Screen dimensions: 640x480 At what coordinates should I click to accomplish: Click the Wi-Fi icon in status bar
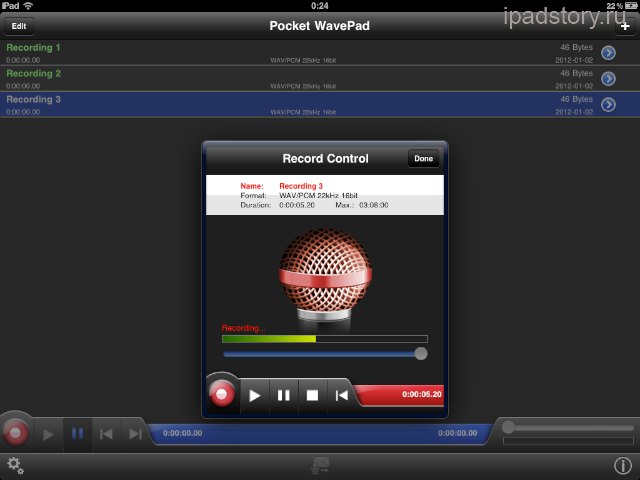pos(28,6)
